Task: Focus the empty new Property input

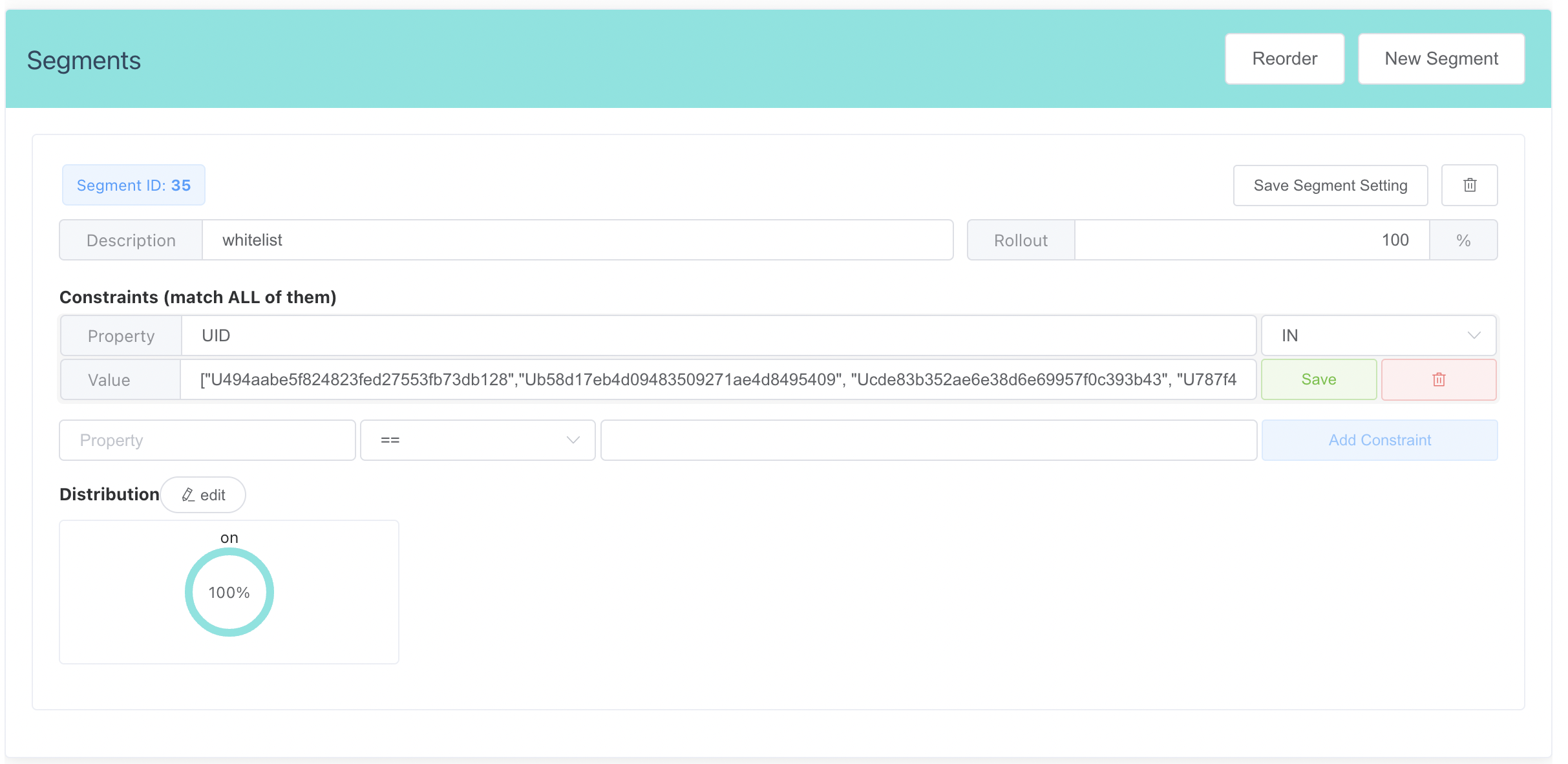Action: pyautogui.click(x=207, y=440)
